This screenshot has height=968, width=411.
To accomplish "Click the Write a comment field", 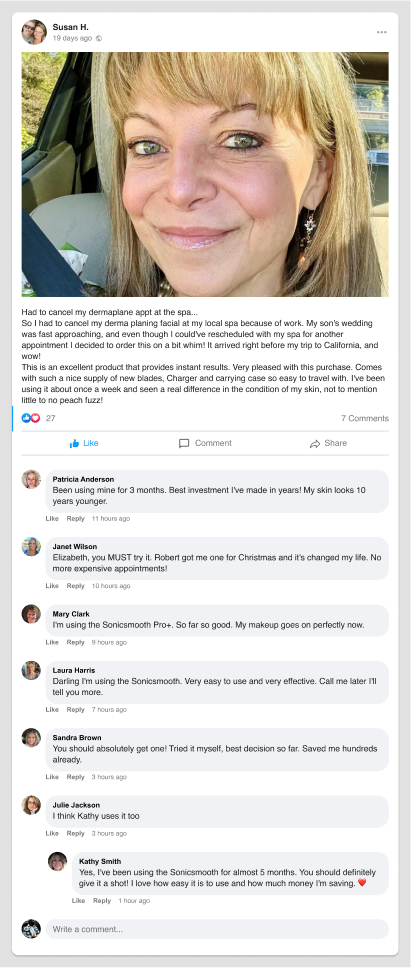I will coord(217,929).
